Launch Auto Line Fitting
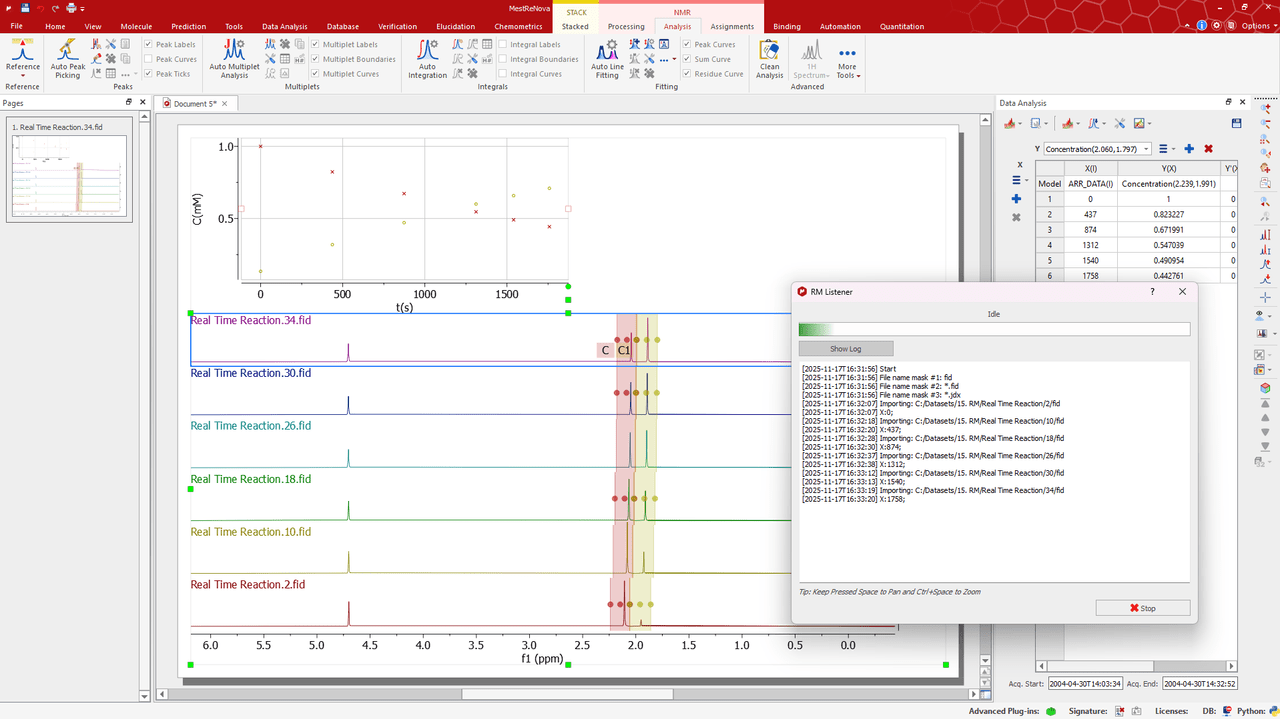Screen dimensions: 1280x719 (607, 59)
